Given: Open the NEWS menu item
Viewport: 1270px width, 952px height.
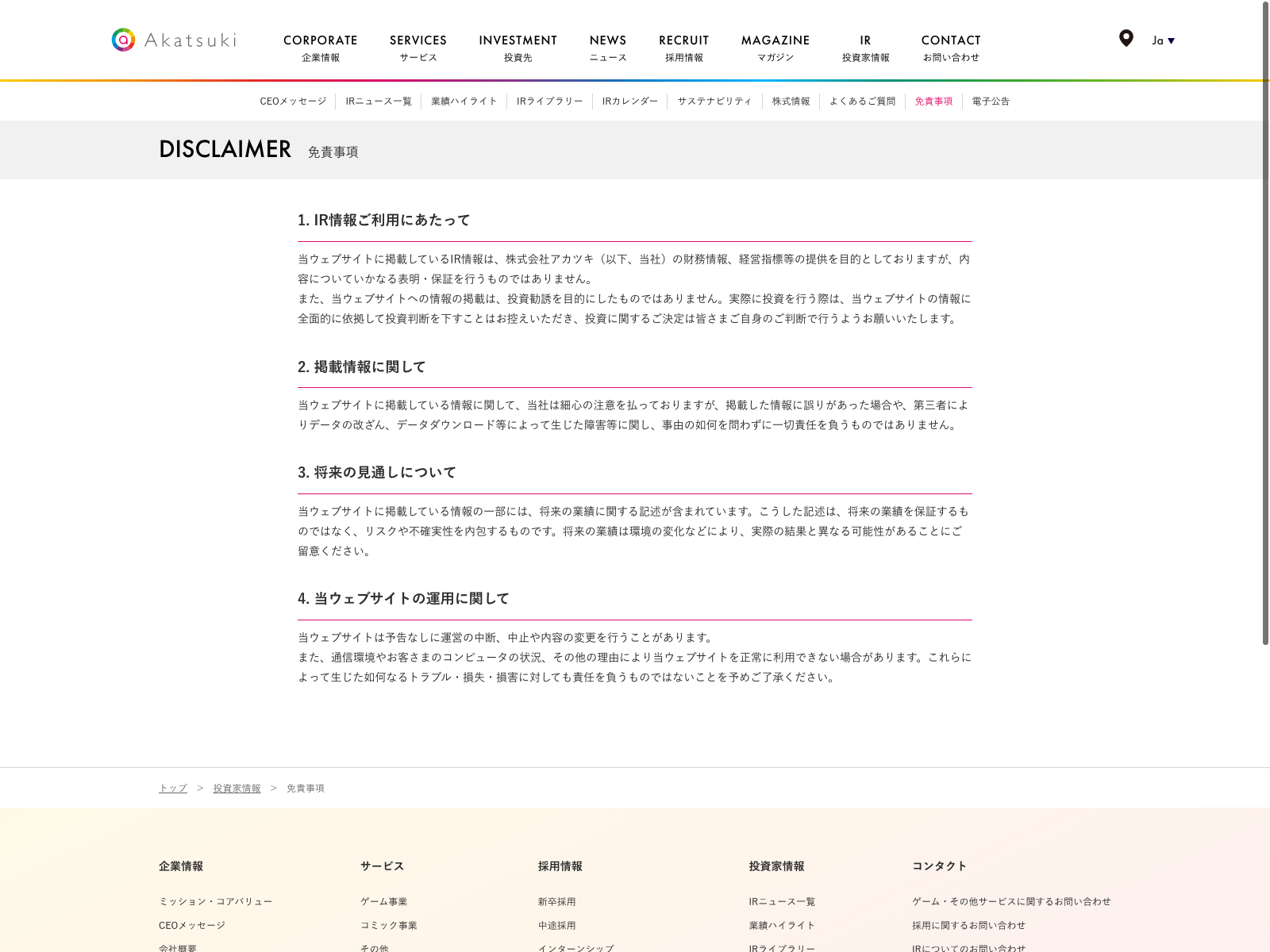Looking at the screenshot, I should pyautogui.click(x=608, y=47).
